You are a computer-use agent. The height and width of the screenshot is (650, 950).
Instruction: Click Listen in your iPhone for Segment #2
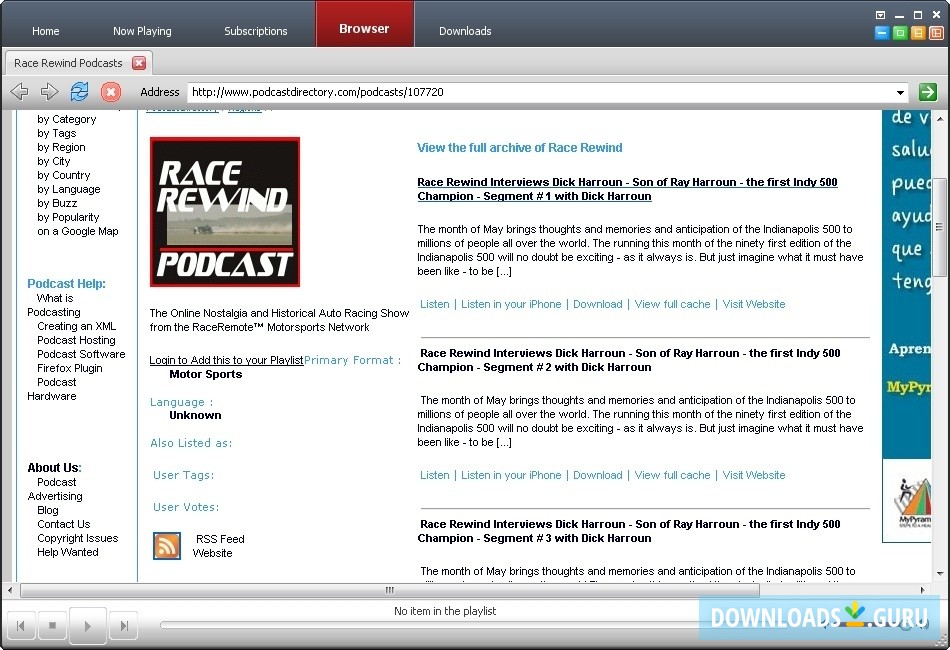(x=511, y=475)
